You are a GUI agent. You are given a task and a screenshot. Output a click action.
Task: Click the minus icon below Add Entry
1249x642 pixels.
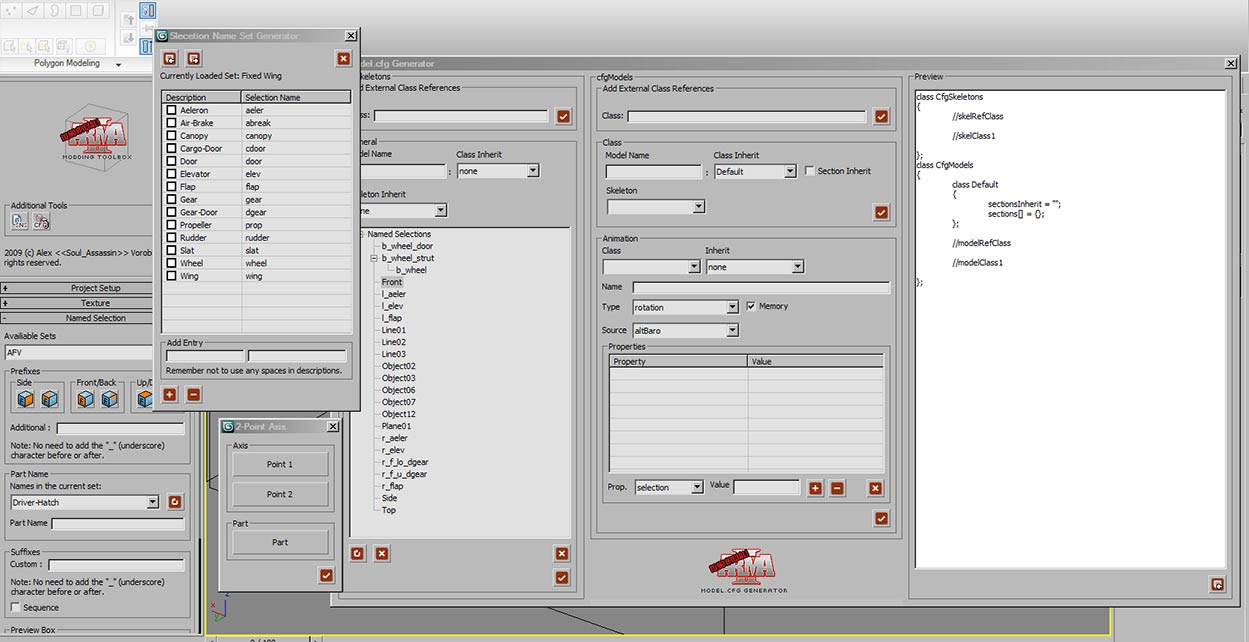193,395
